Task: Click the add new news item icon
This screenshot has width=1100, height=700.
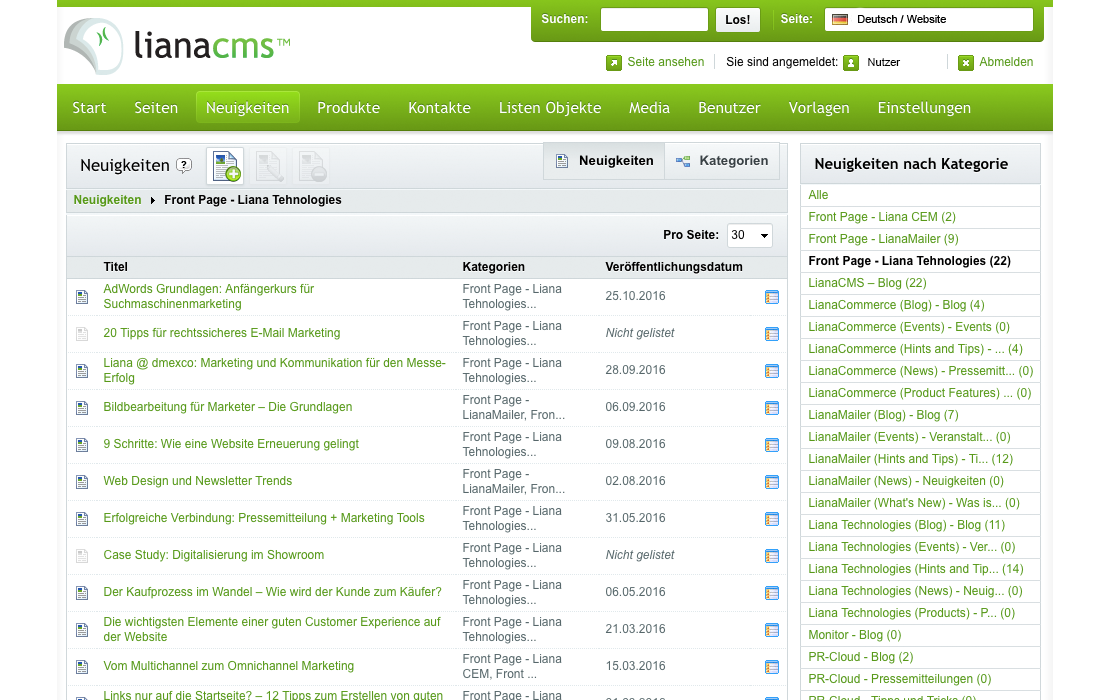Action: [225, 166]
